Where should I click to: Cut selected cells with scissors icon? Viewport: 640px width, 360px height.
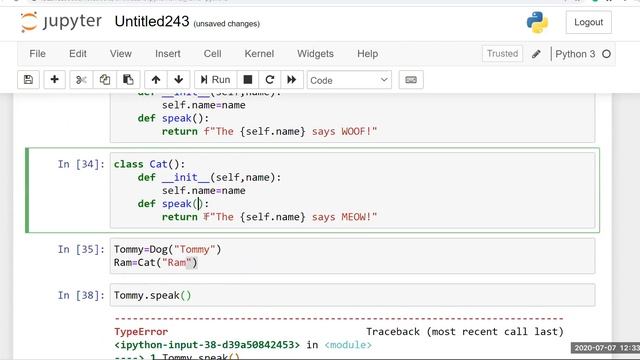[x=81, y=80]
